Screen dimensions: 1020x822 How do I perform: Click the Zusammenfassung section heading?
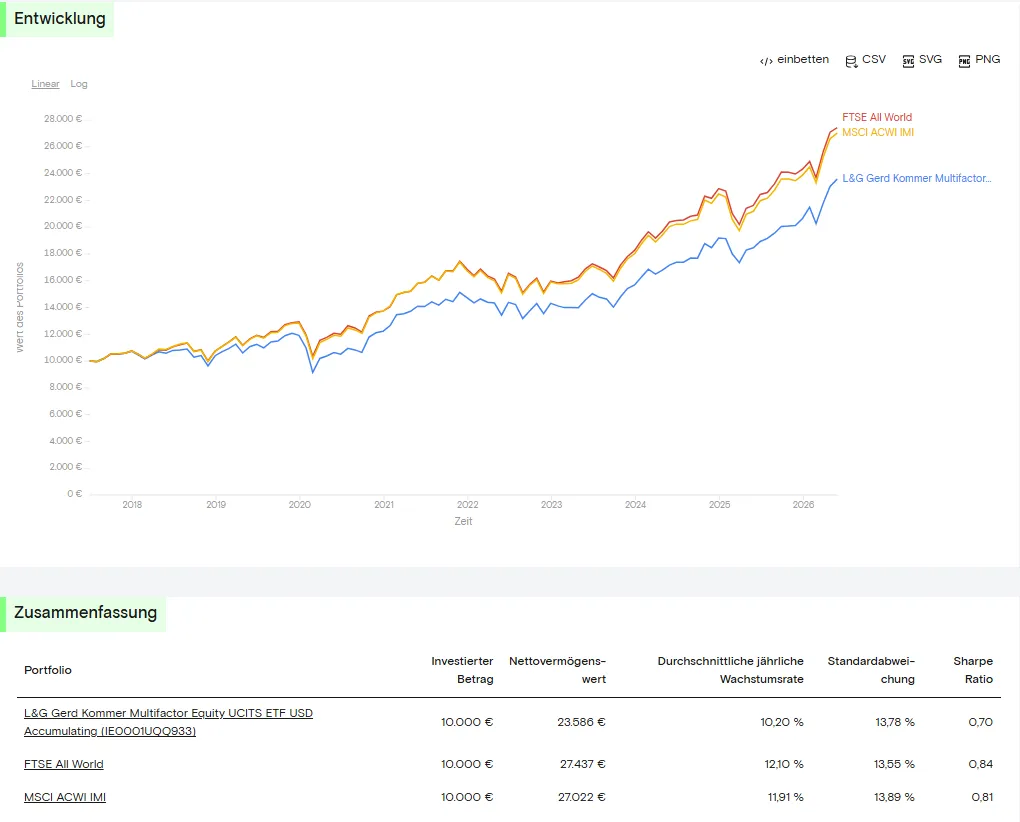pos(85,613)
